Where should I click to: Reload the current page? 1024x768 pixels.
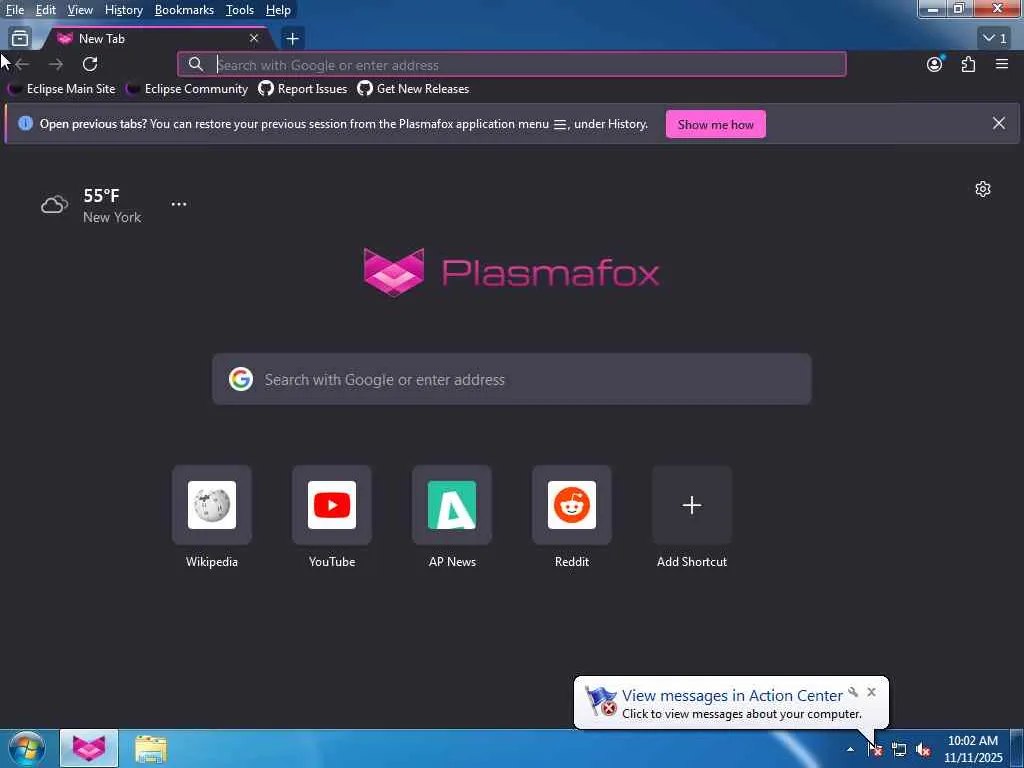point(90,64)
